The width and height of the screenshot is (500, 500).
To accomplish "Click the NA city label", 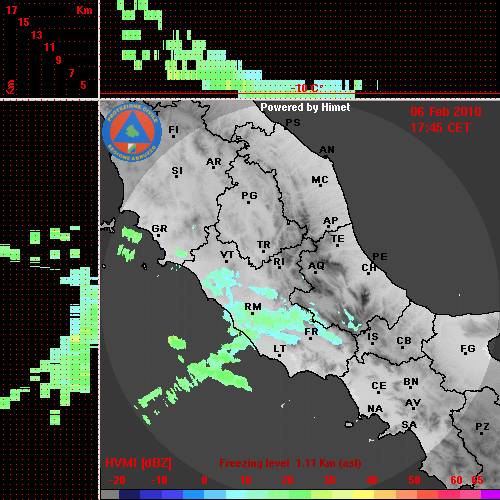I will [375, 409].
